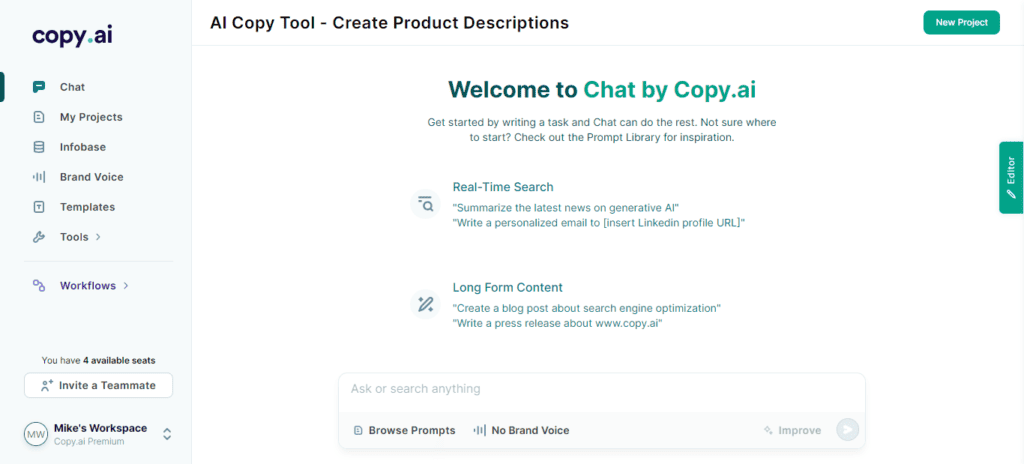Open the Tools menu item
Image resolution: width=1024 pixels, height=464 pixels.
tap(74, 237)
